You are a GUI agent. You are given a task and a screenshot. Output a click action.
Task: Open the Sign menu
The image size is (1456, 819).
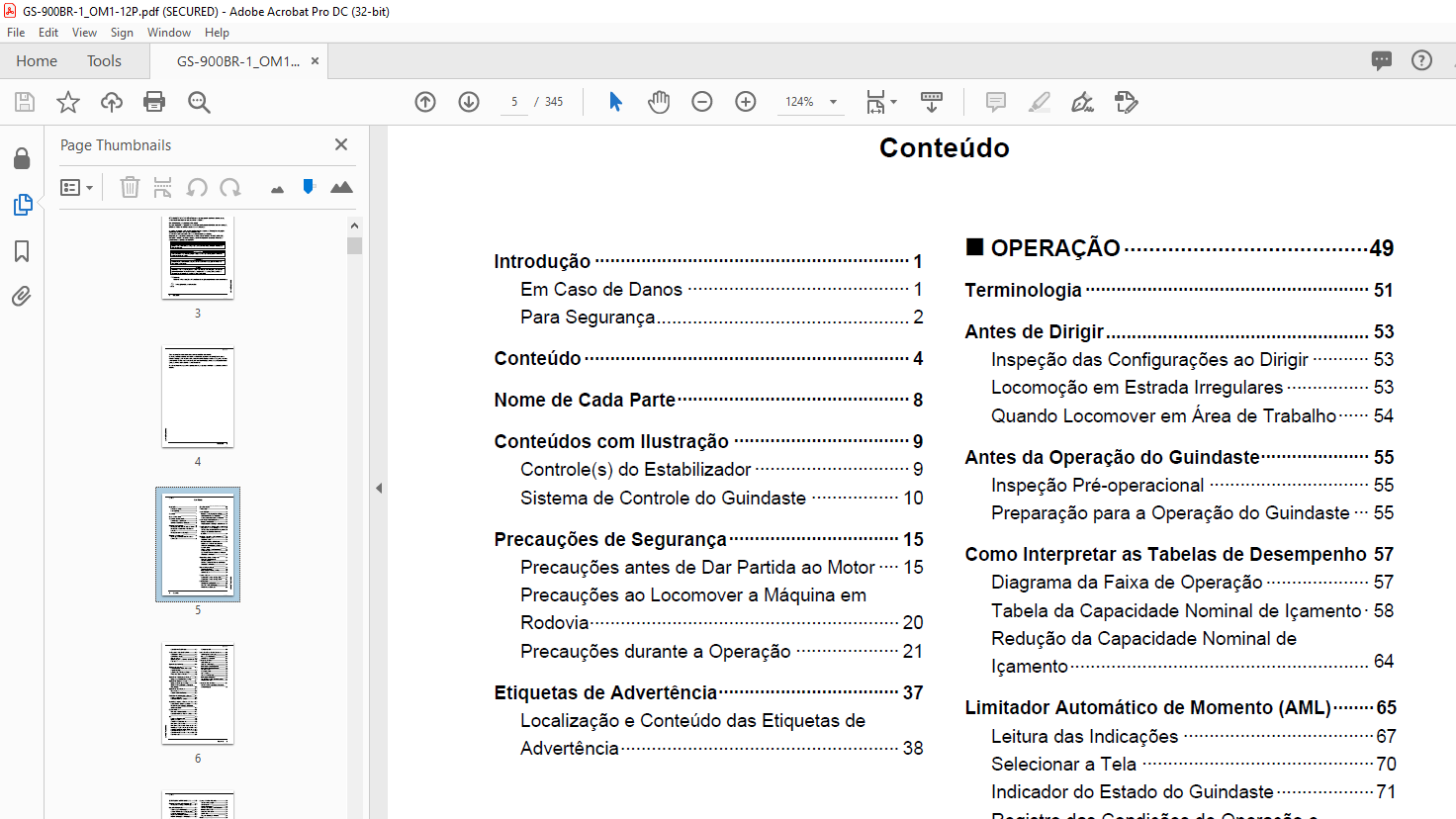click(122, 33)
